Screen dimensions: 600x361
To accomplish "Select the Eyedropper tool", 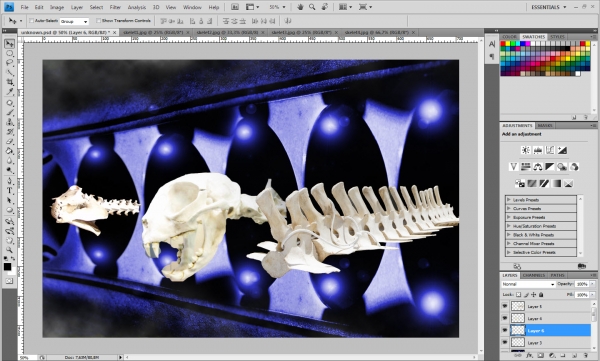I will click(10, 91).
